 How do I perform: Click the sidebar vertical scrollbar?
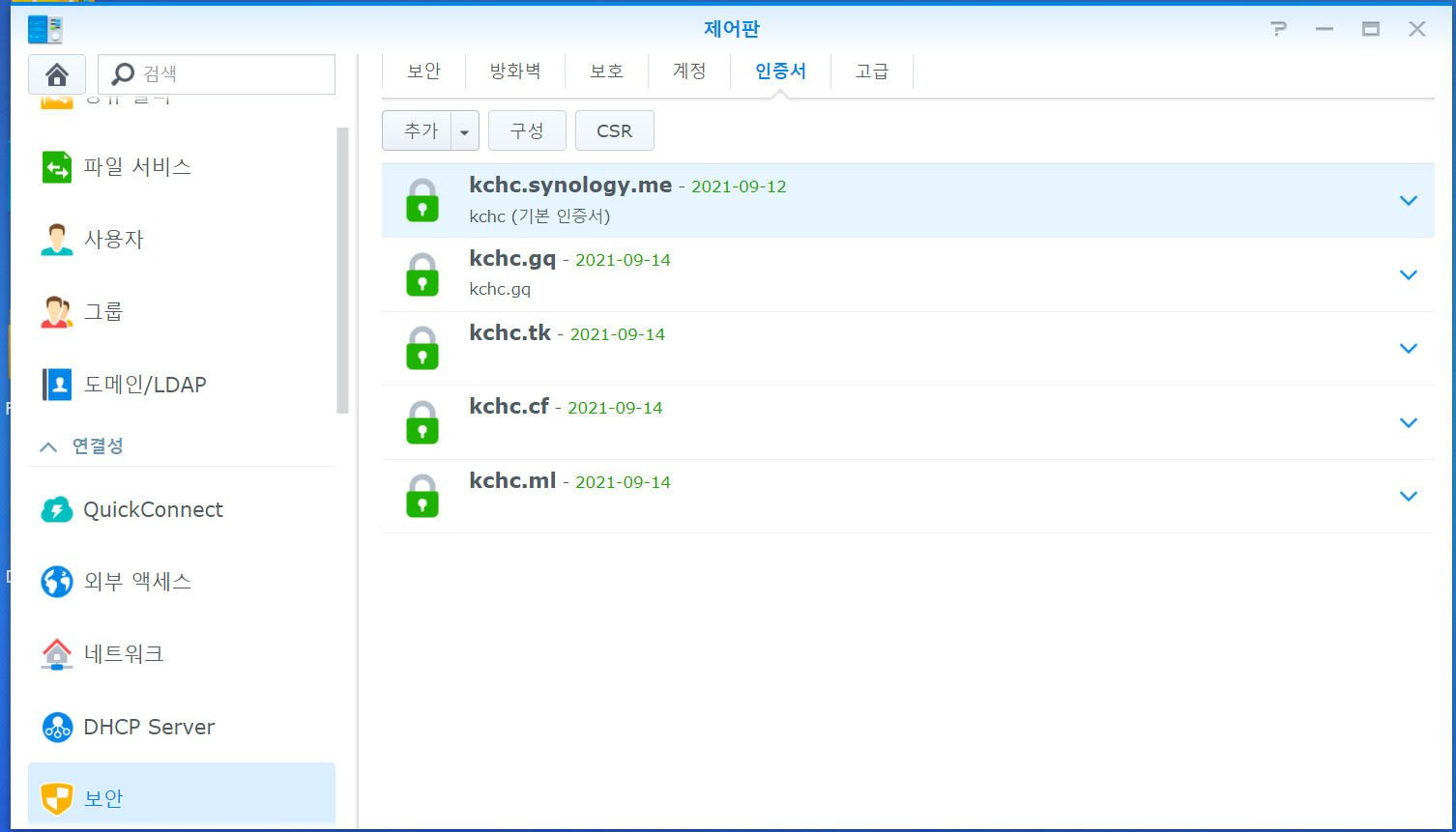[x=342, y=271]
